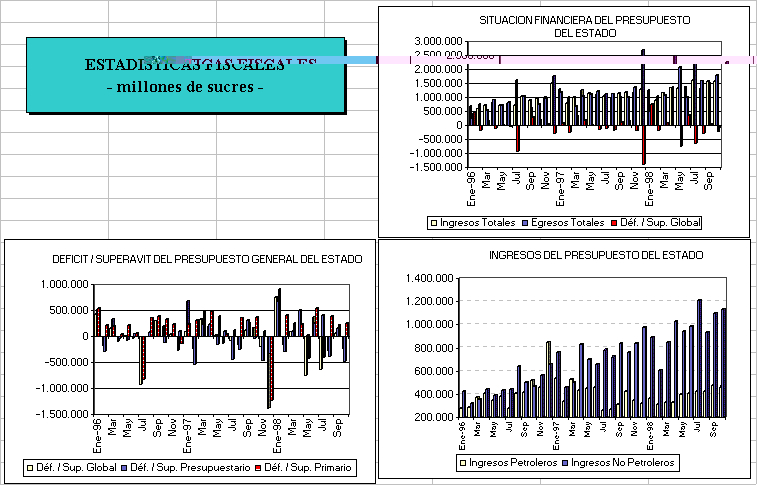Viewport: 757px width, 485px height.
Task: Select the millones de sucres subtitle text
Action: pos(184,87)
